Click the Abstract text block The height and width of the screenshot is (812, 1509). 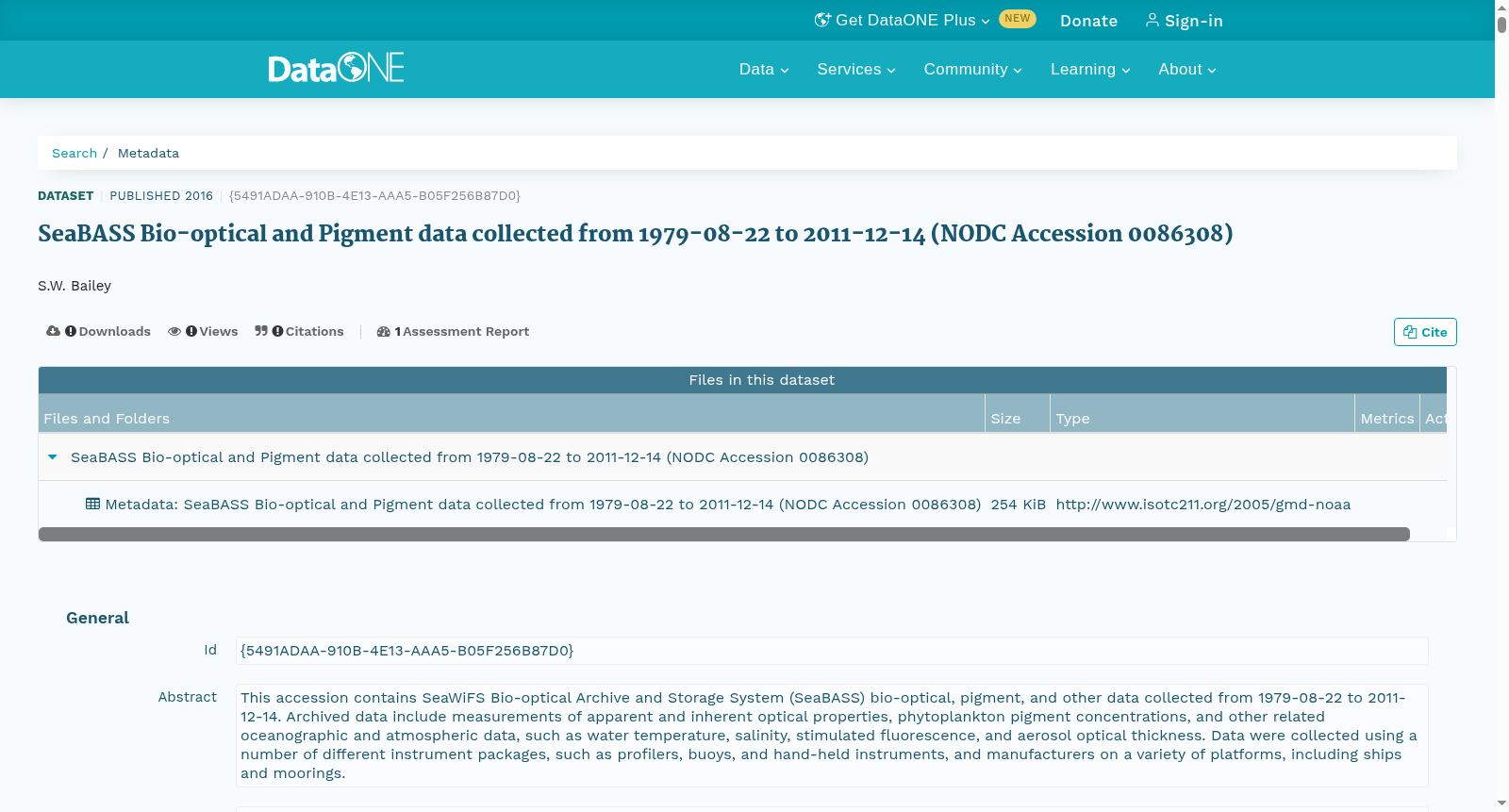coord(832,736)
